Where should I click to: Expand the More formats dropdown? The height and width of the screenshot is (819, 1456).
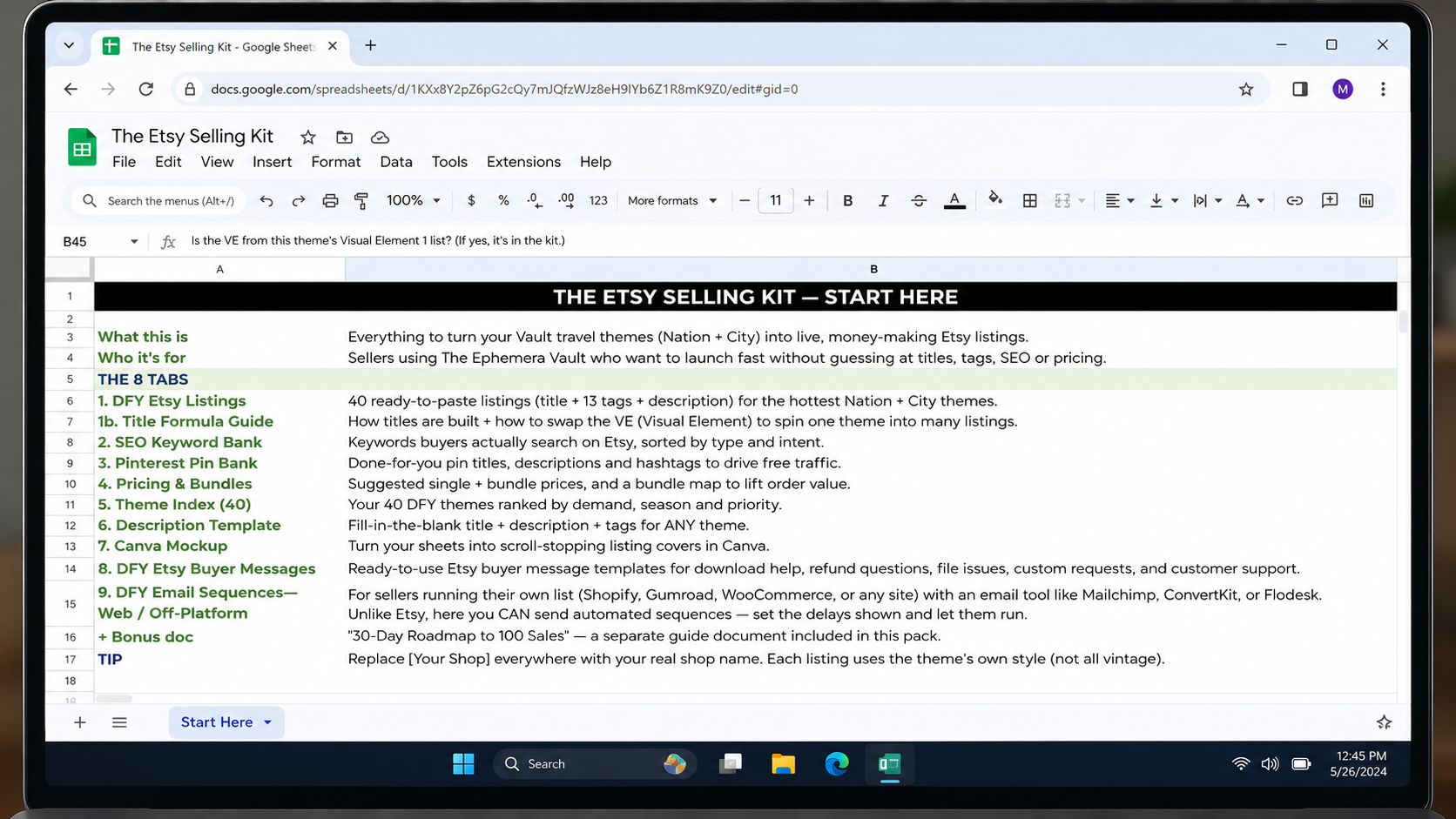click(672, 201)
